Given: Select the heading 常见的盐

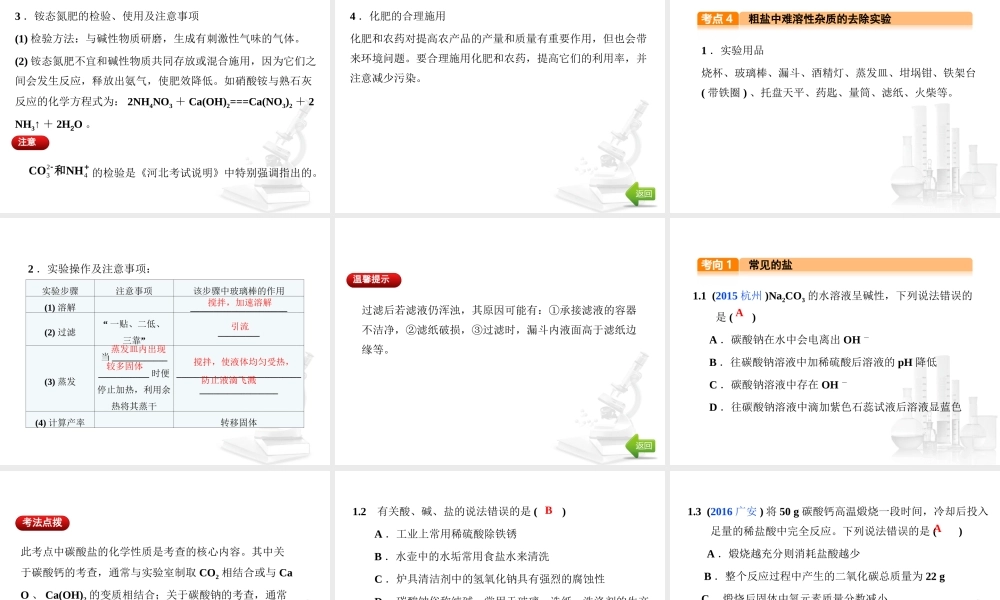Looking at the screenshot, I should [770, 265].
